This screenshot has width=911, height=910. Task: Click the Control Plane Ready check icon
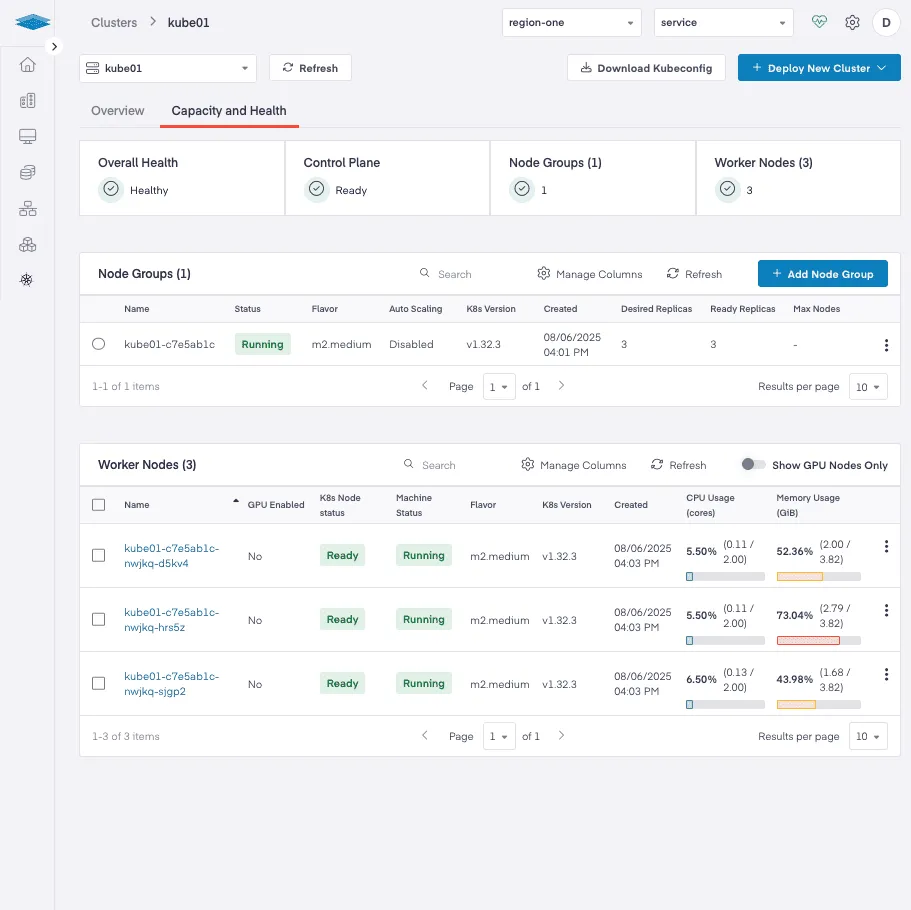317,189
